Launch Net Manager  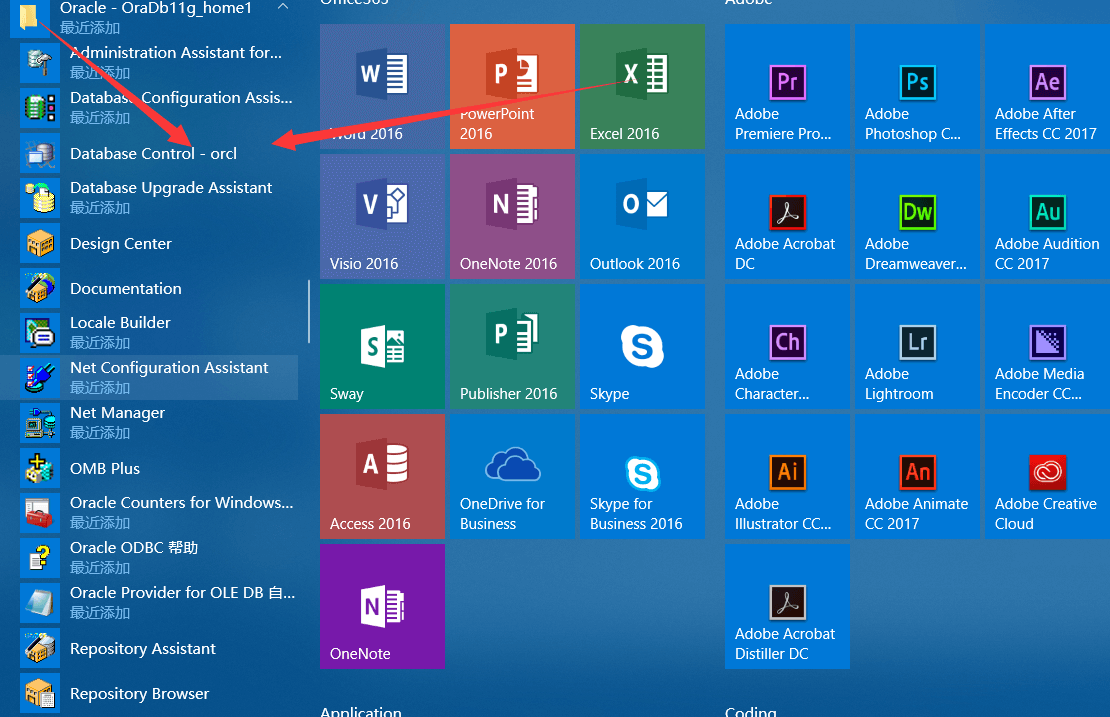[x=149, y=422]
